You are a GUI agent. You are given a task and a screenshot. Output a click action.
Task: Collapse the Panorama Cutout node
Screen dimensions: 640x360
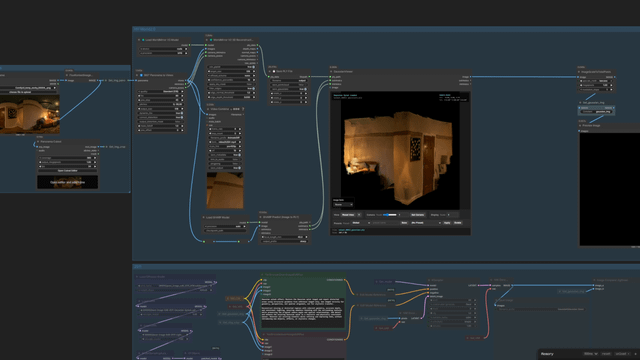38,142
